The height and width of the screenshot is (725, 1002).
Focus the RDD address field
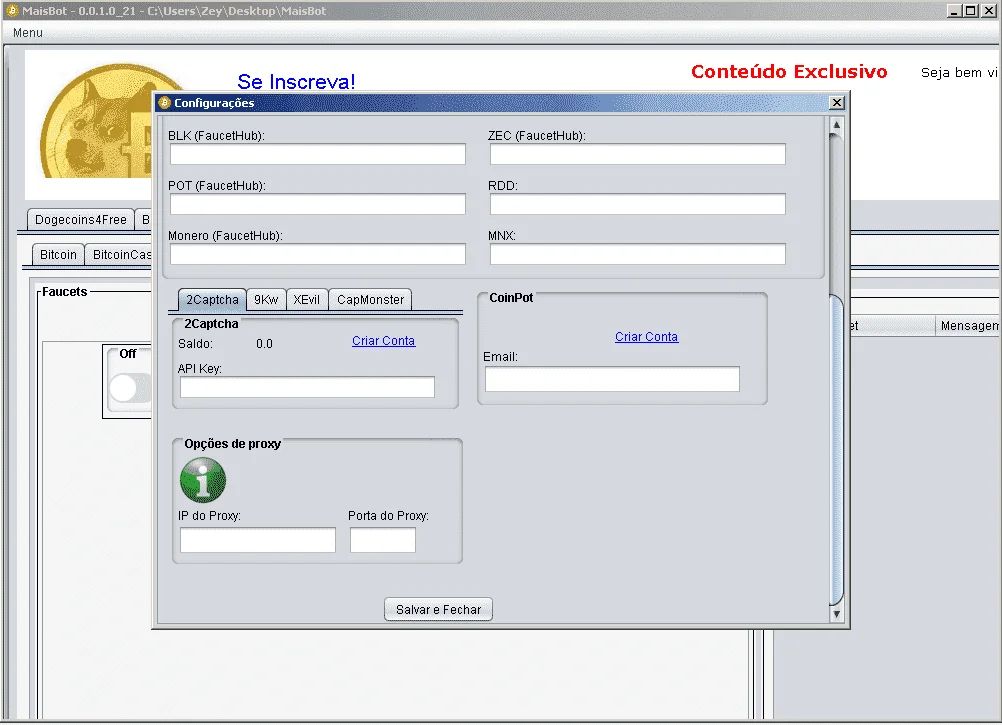coord(638,204)
